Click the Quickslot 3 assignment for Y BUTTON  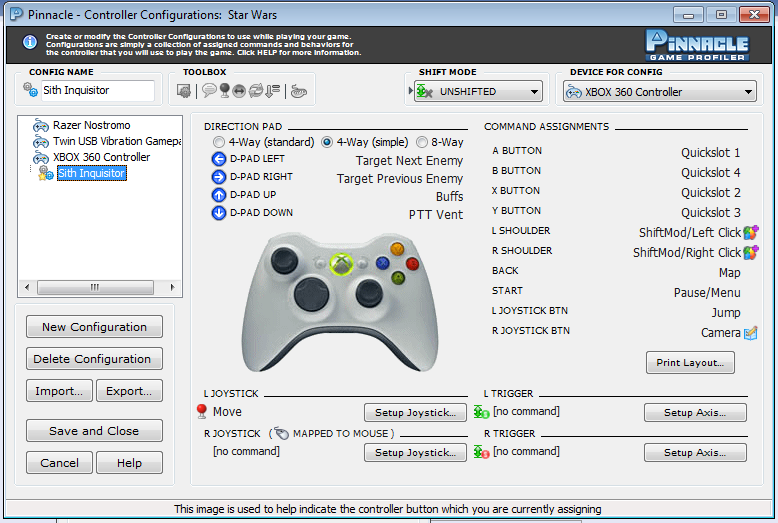[711, 213]
